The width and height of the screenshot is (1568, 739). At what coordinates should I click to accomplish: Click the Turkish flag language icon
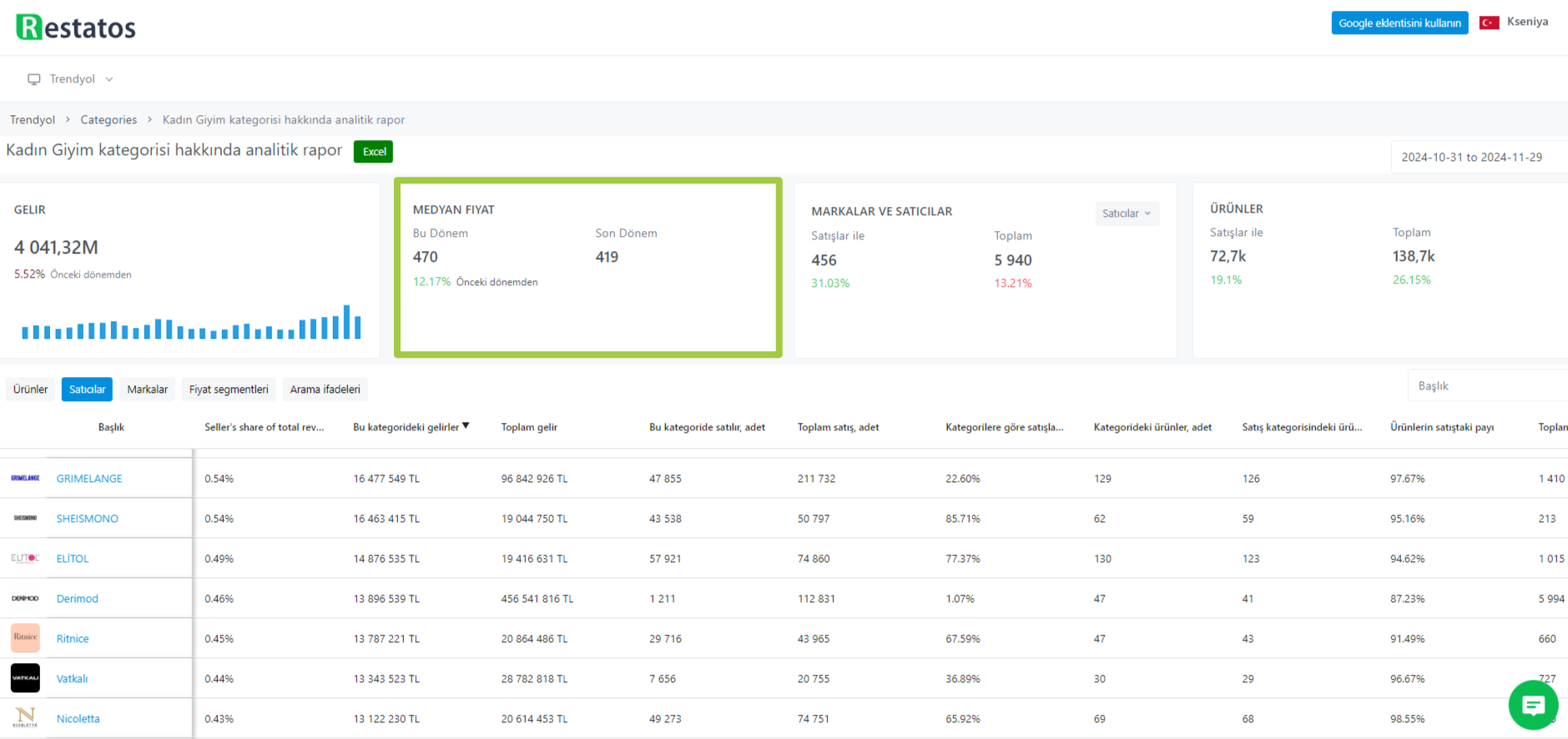click(1489, 23)
